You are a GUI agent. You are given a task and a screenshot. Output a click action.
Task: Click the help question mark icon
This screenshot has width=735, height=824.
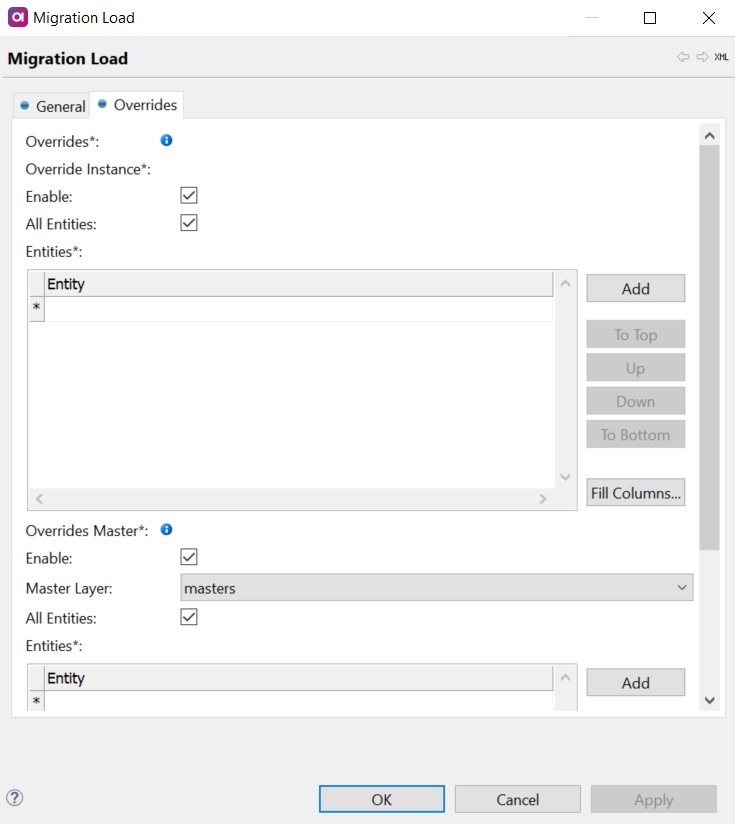coord(15,798)
